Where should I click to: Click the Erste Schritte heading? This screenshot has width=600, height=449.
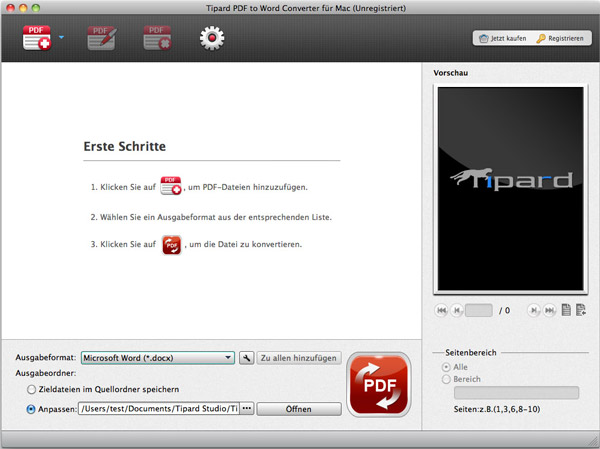click(x=125, y=146)
